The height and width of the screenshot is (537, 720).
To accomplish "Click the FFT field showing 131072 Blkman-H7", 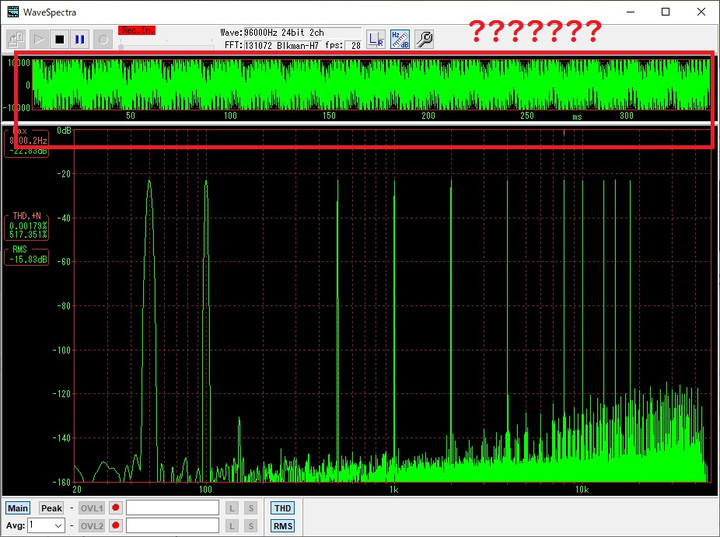I will [x=282, y=45].
